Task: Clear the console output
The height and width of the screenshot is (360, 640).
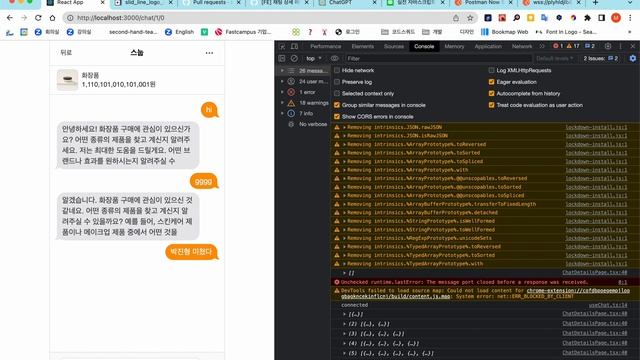Action: point(294,58)
